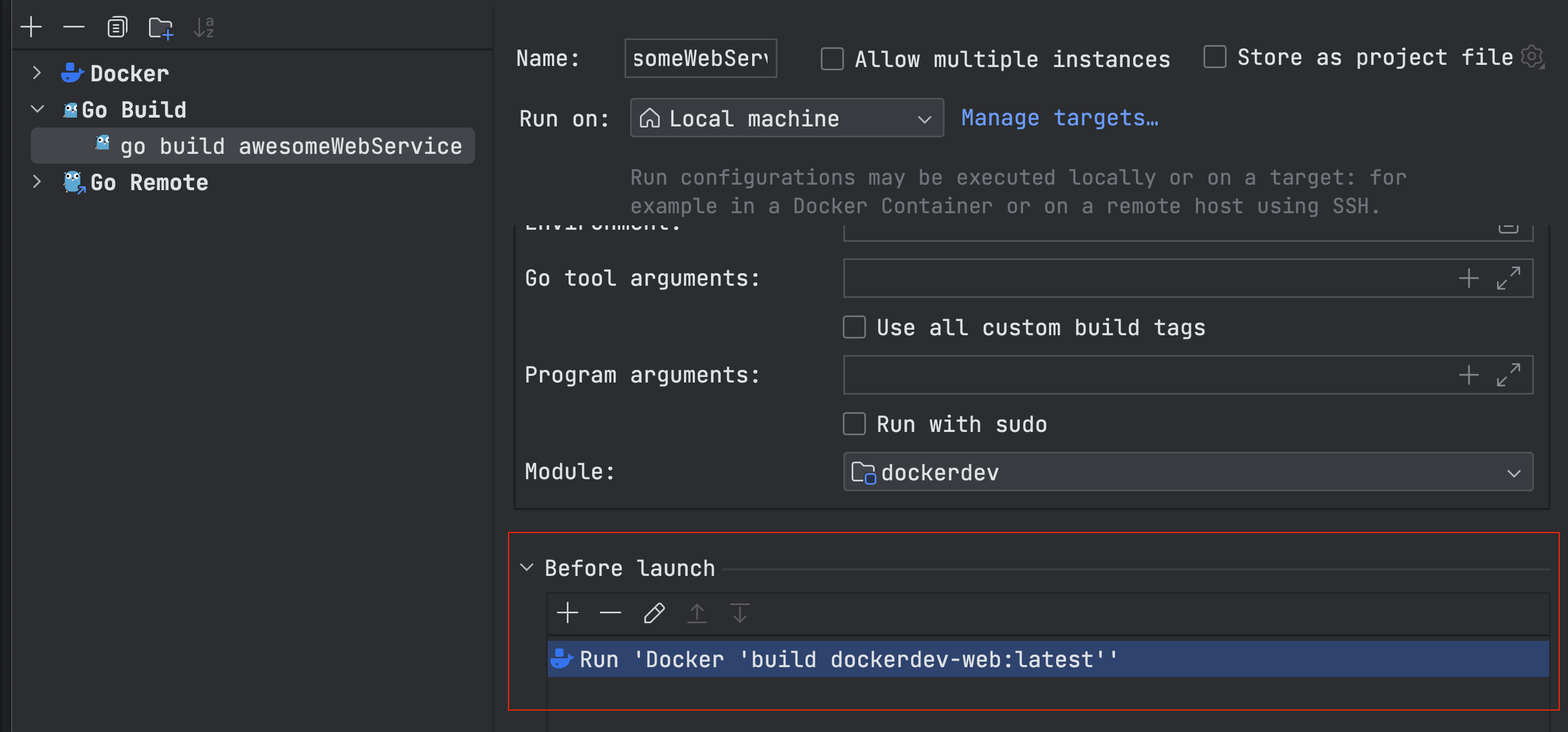Remove the selected run configuration
The width and height of the screenshot is (1568, 732).
click(x=74, y=27)
